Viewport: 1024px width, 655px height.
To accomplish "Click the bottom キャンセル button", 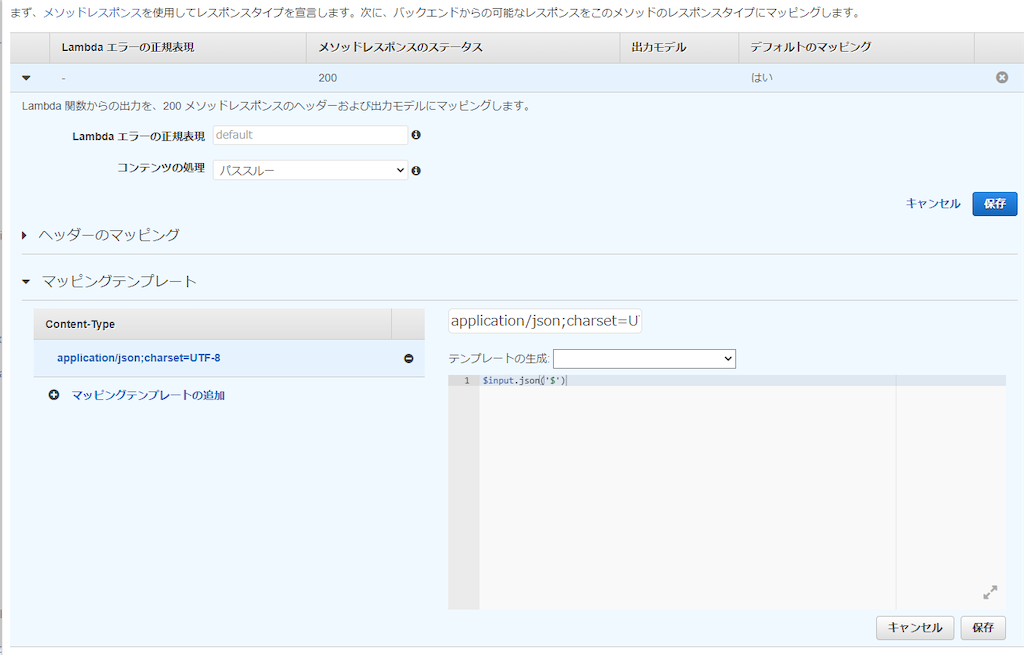I will [914, 628].
